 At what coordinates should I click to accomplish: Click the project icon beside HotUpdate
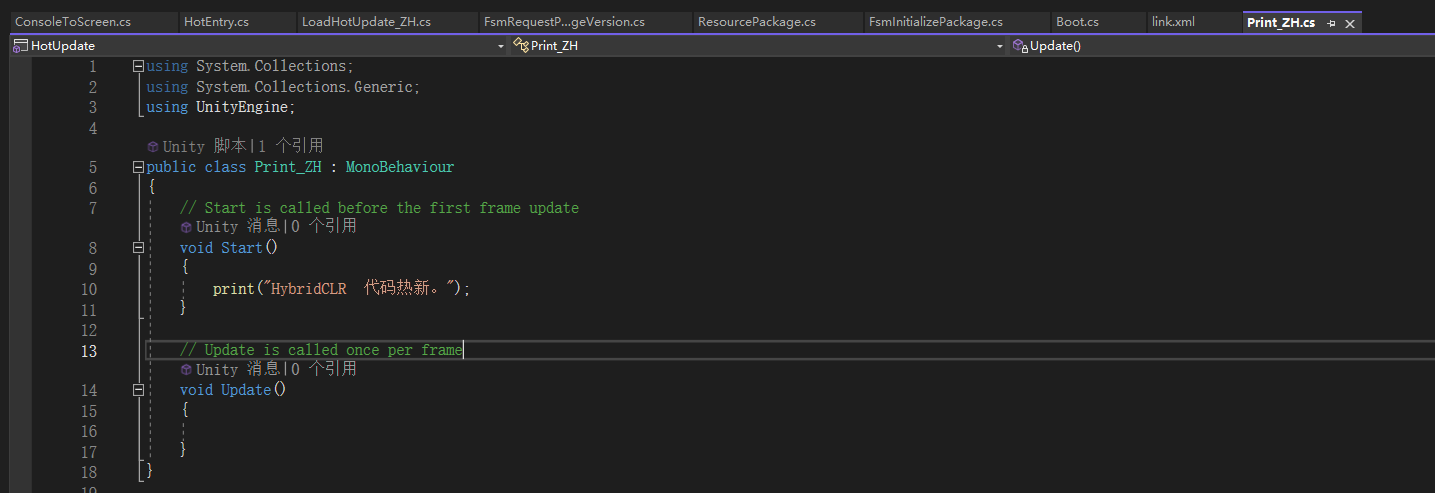click(x=20, y=45)
